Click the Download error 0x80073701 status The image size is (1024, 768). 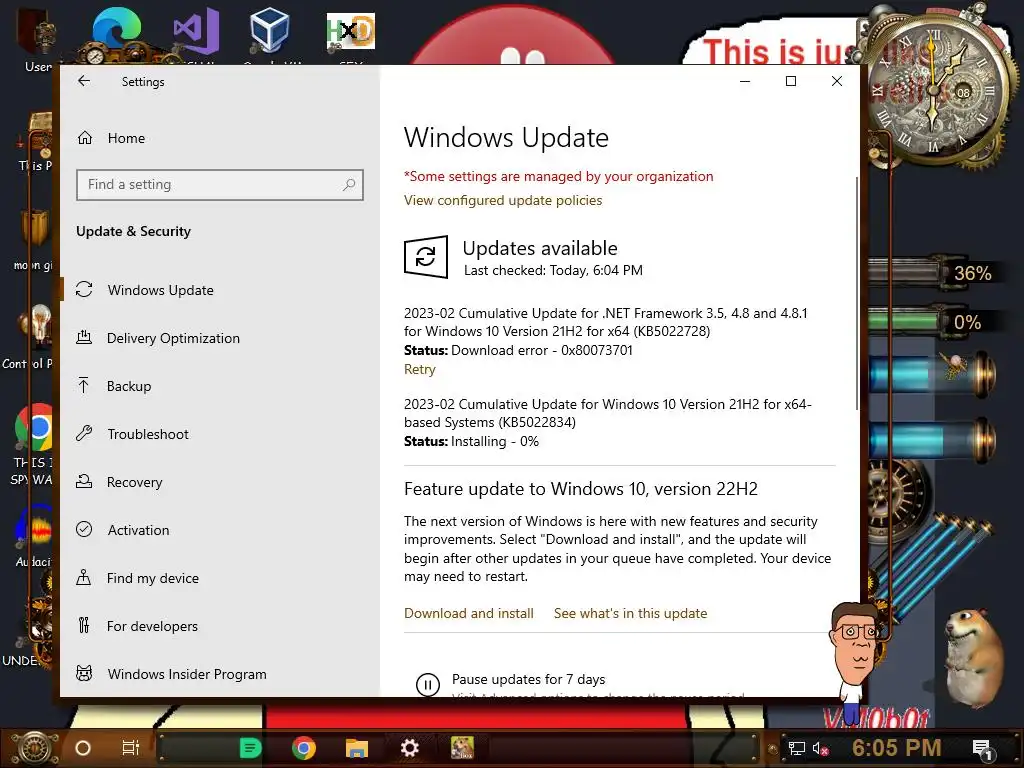518,351
